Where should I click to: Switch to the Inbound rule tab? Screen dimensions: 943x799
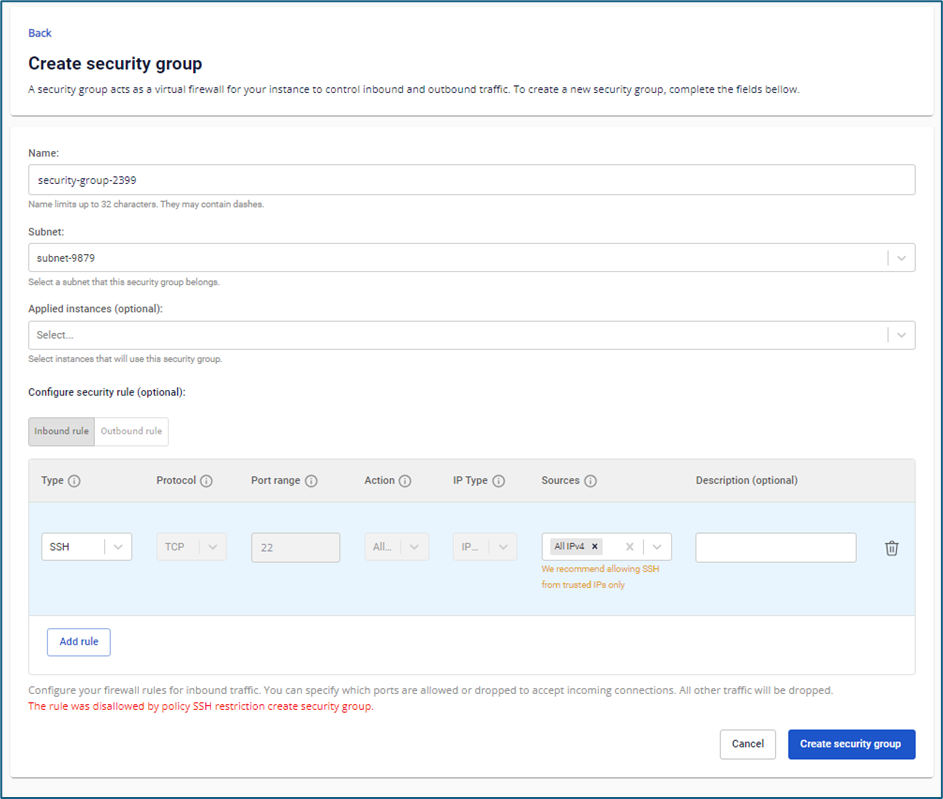[62, 431]
